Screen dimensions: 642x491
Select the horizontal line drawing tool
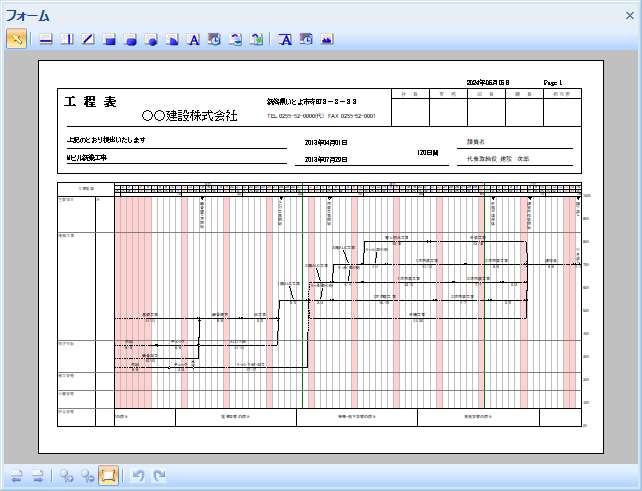tap(46, 39)
